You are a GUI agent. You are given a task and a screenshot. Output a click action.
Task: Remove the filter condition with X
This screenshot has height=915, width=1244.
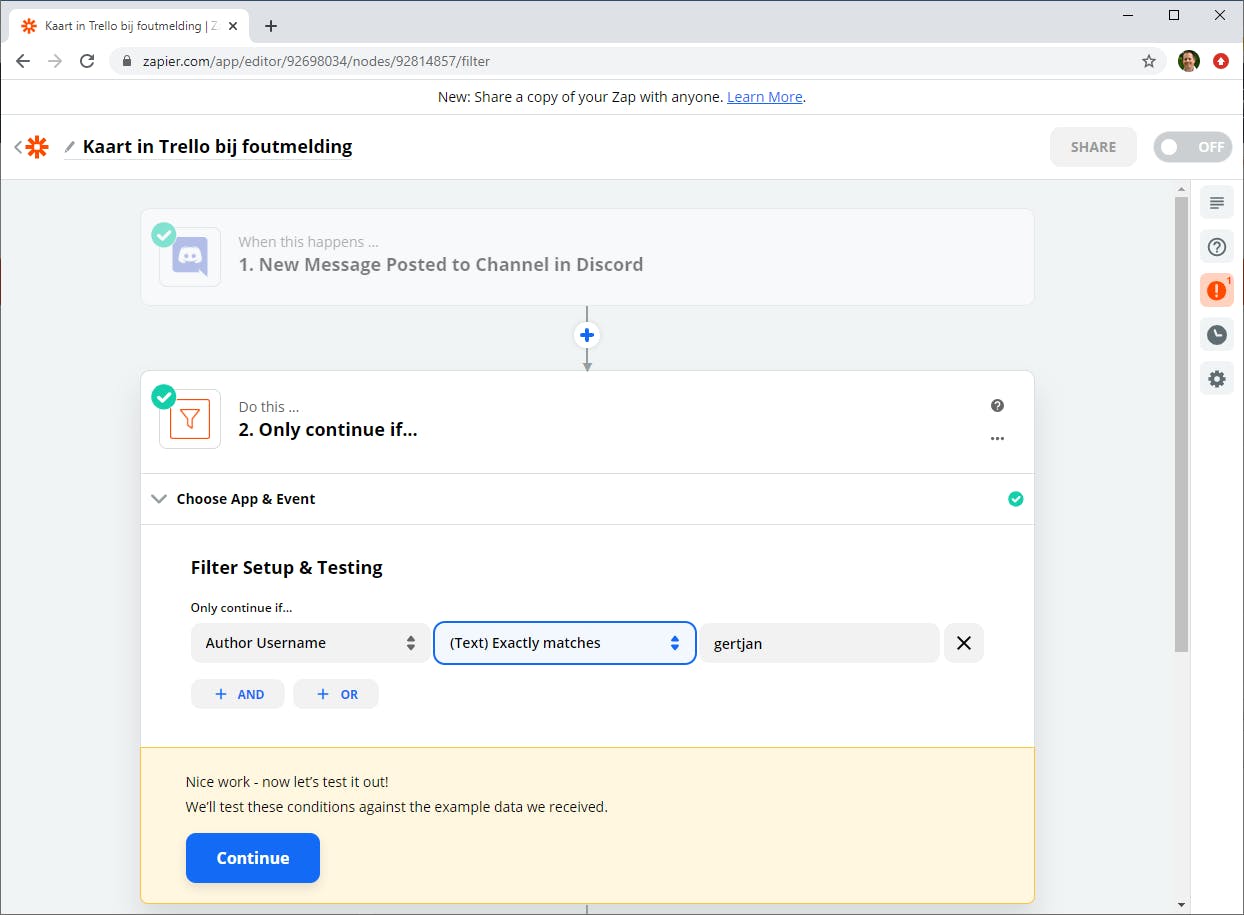click(x=964, y=643)
